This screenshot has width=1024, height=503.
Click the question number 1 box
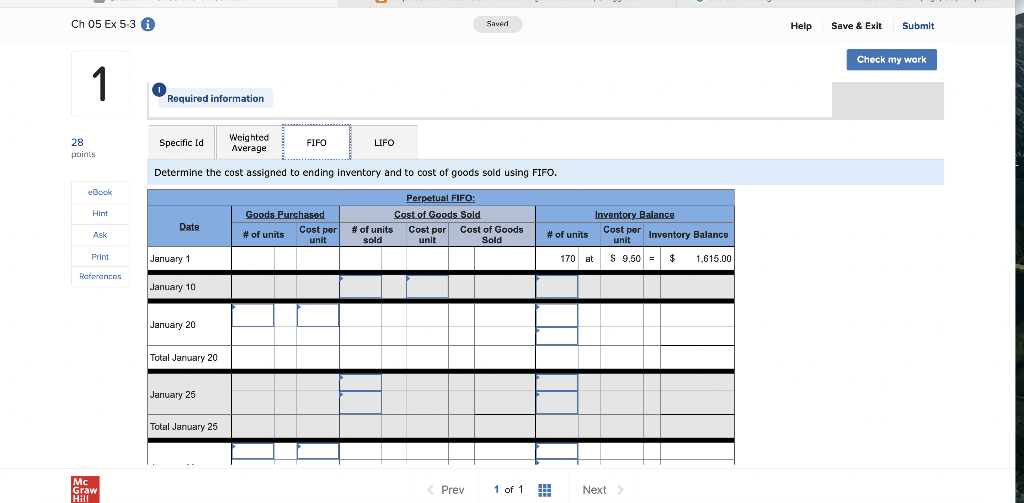[x=100, y=84]
